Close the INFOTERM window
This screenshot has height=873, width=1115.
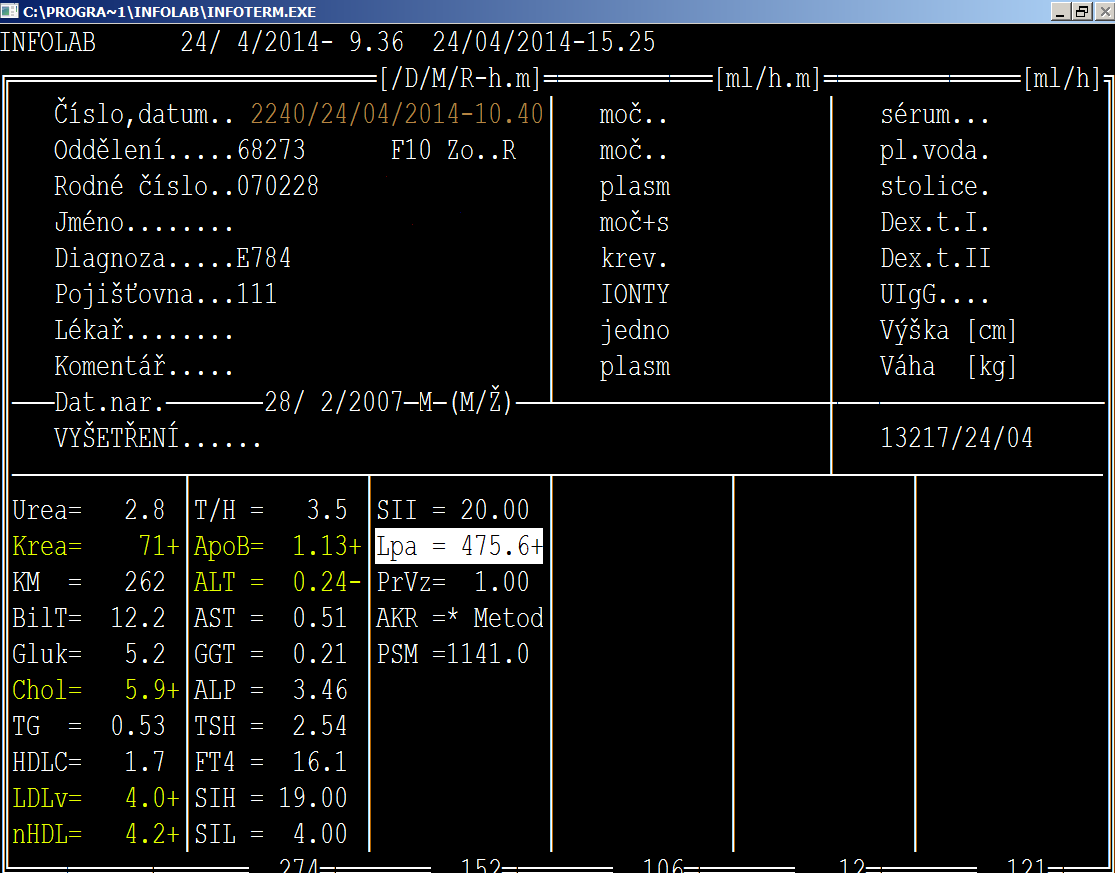tap(1104, 11)
